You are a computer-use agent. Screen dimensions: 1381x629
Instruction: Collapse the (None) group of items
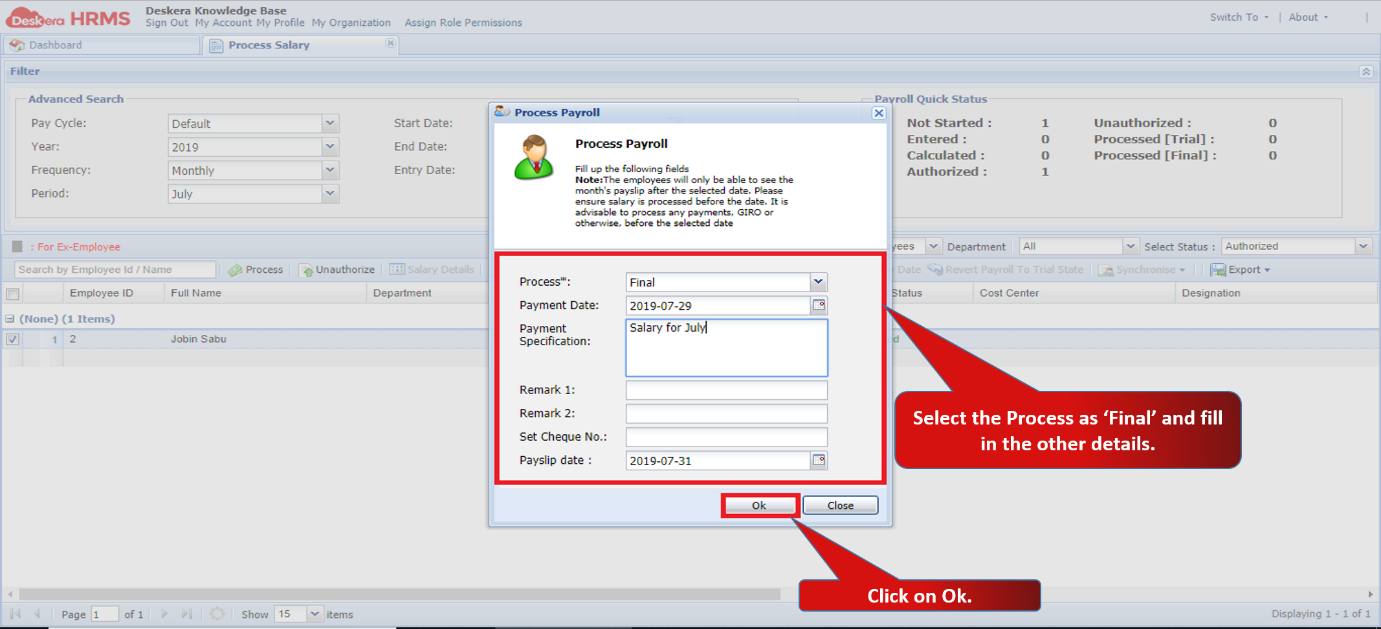(9, 319)
